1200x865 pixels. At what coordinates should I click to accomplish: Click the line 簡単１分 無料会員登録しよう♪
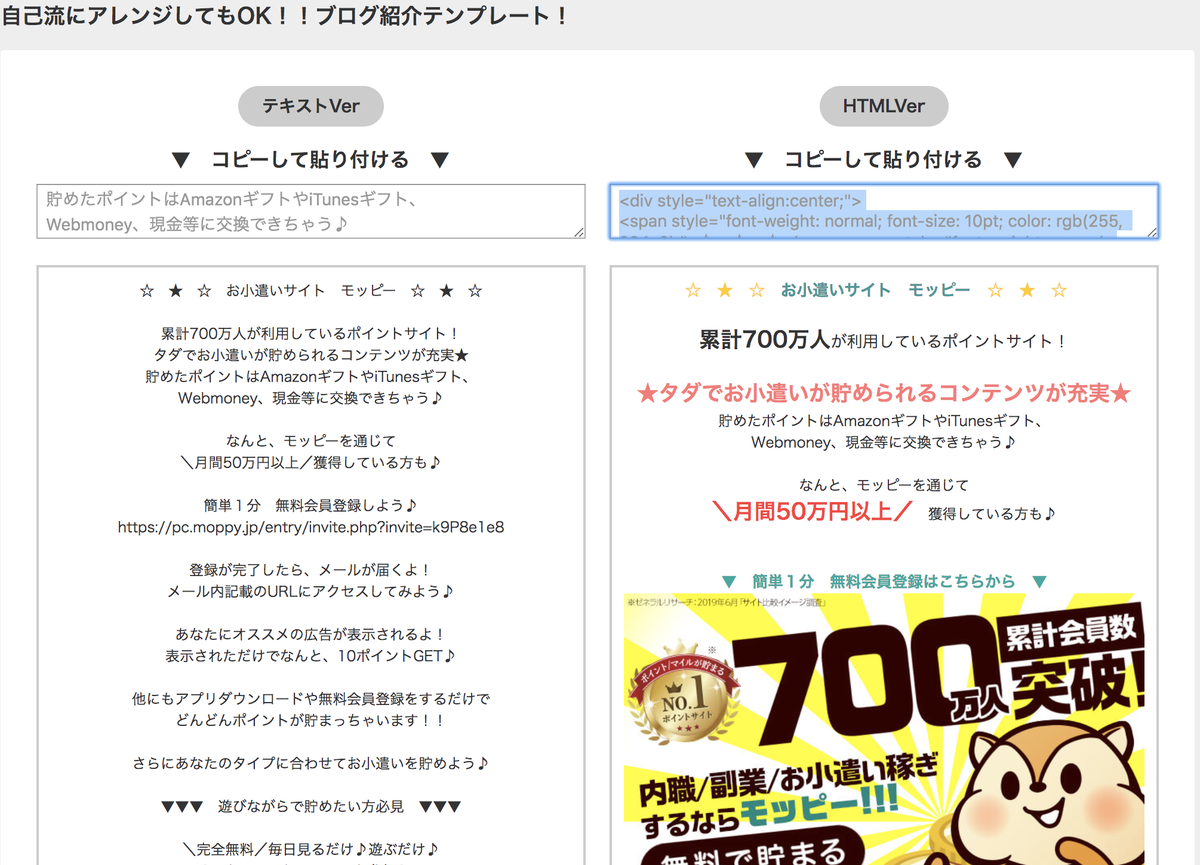pyautogui.click(x=311, y=505)
